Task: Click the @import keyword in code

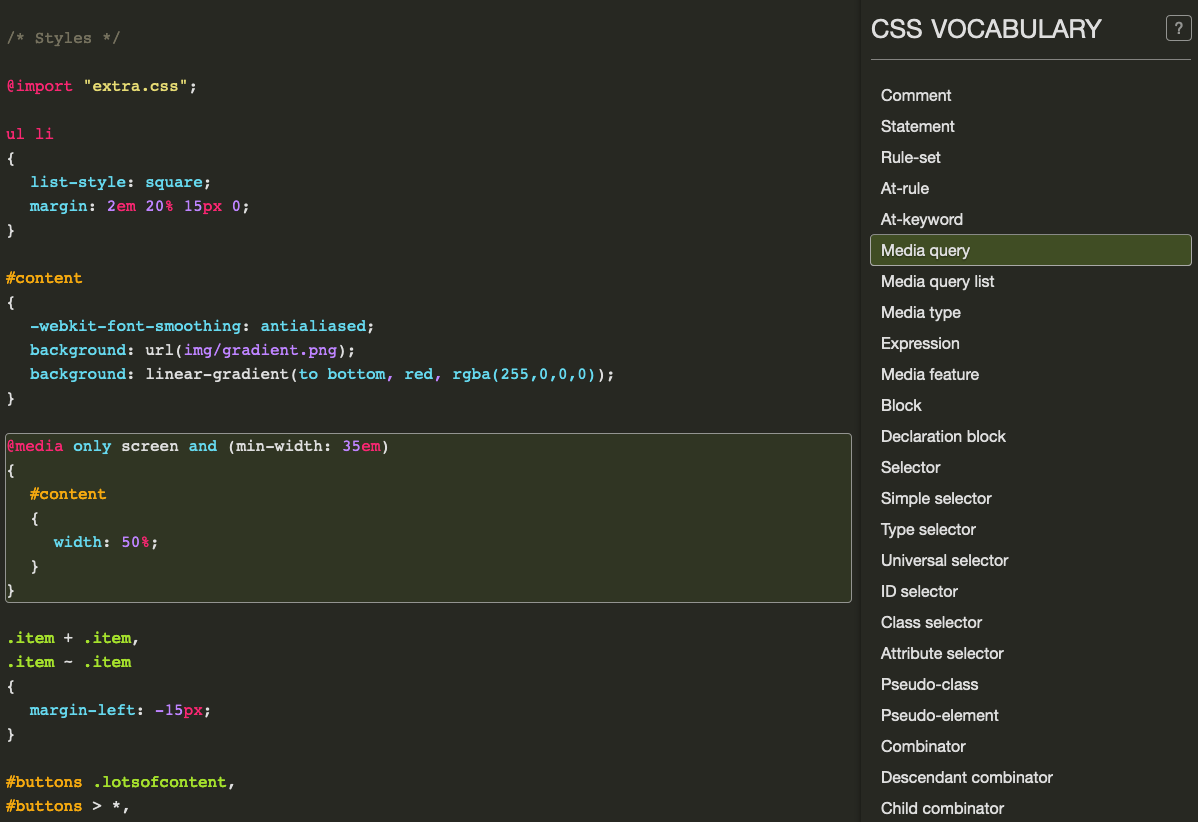Action: pos(40,86)
